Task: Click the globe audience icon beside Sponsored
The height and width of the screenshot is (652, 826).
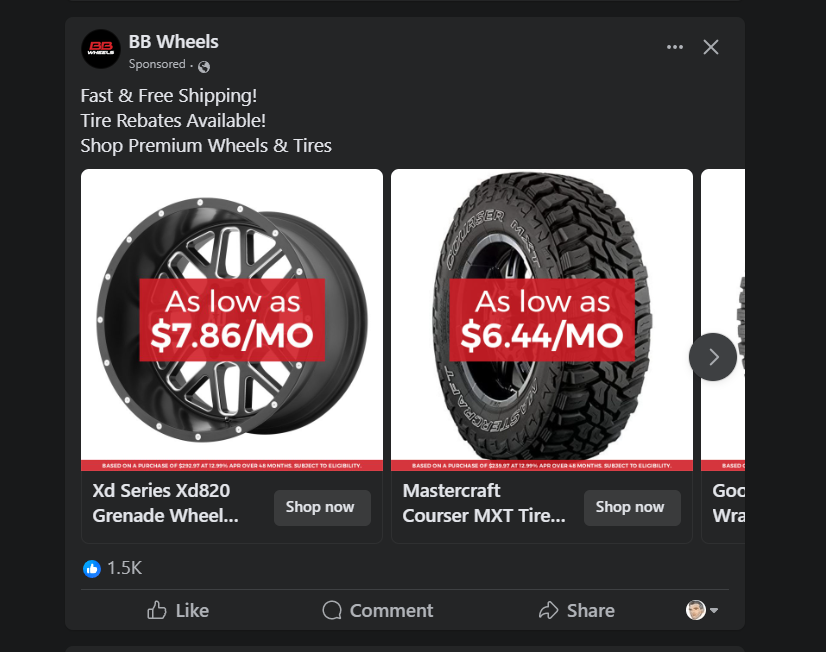Action: tap(204, 66)
